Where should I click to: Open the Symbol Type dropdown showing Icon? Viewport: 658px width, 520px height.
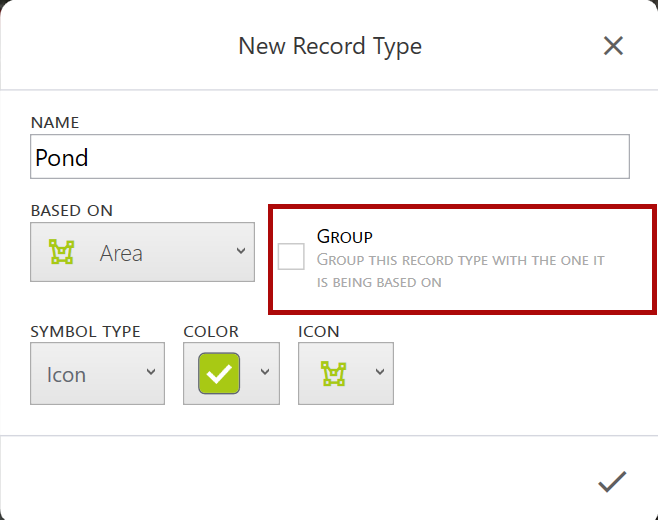pos(97,374)
